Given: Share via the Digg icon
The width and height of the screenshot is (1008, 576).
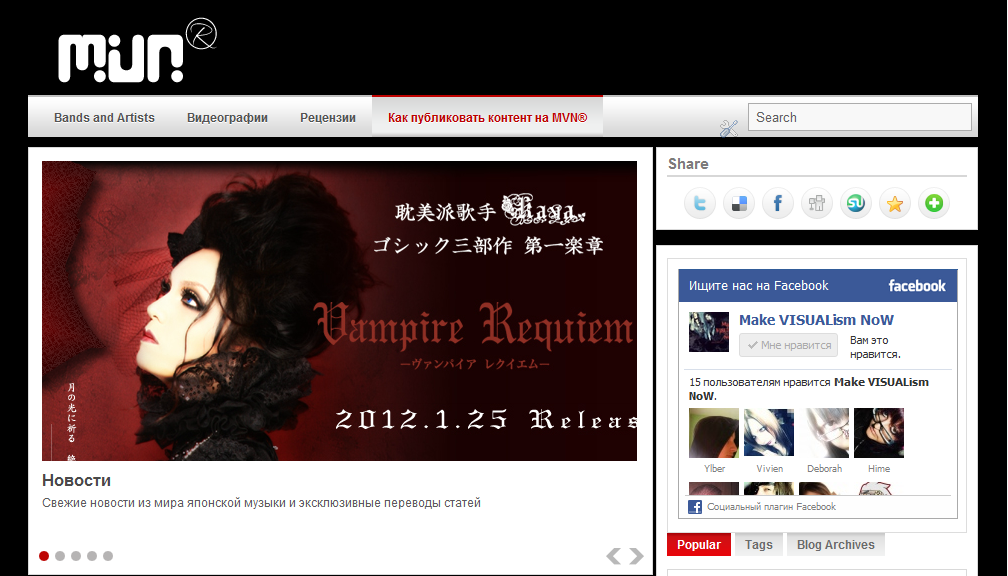Looking at the screenshot, I should 817,203.
